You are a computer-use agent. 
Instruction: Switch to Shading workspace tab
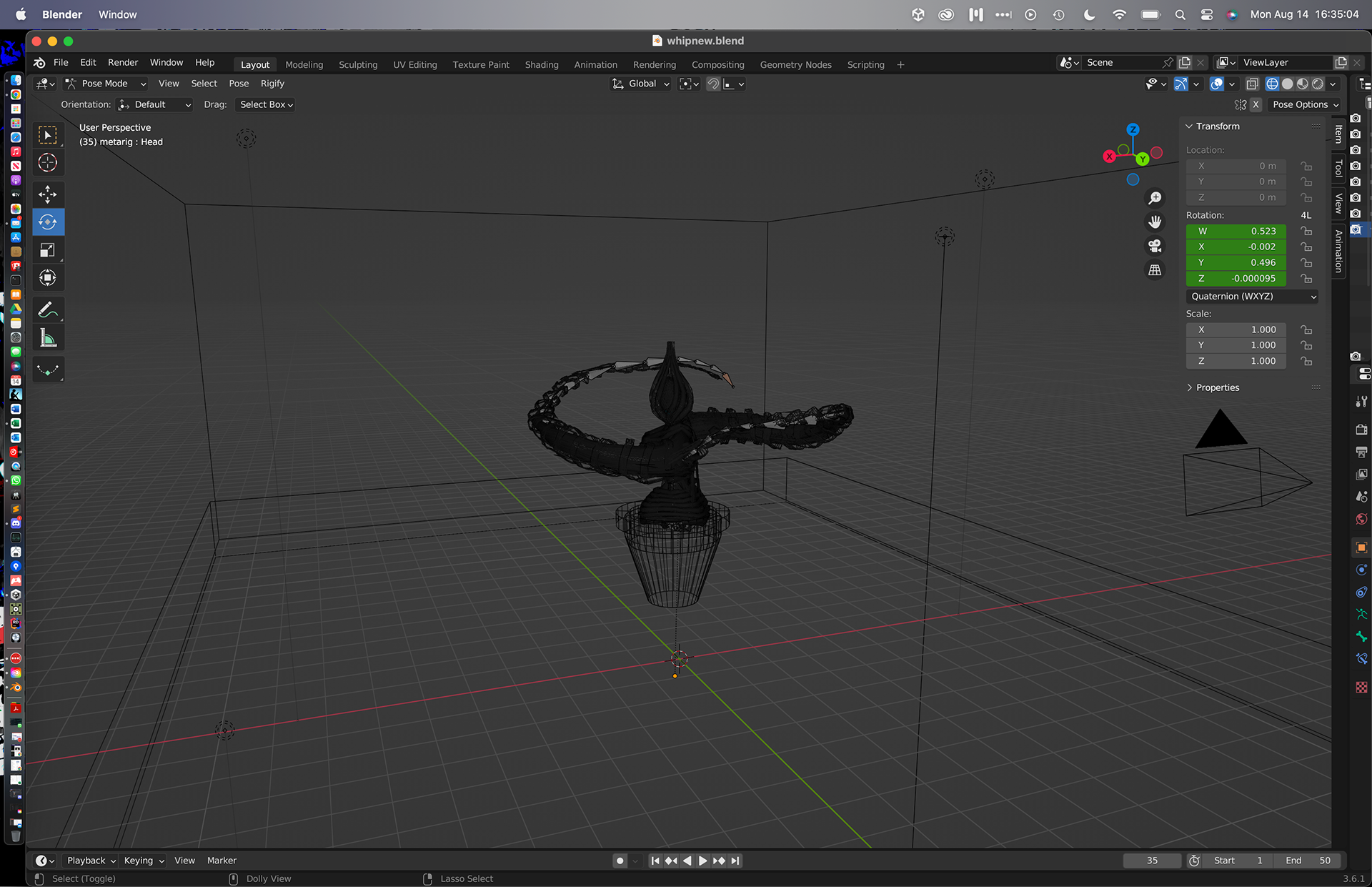click(x=542, y=64)
